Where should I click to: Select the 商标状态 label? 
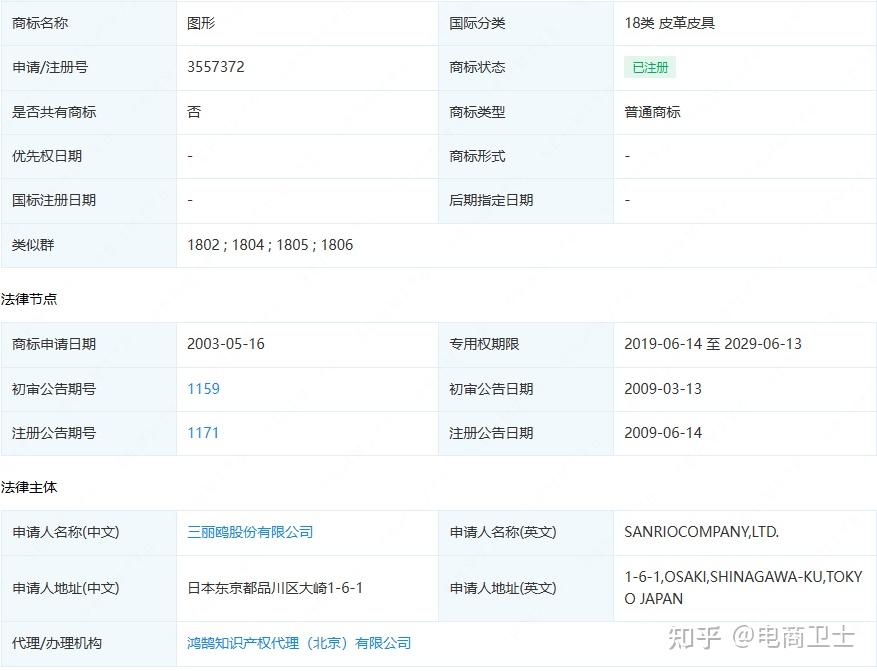click(477, 67)
